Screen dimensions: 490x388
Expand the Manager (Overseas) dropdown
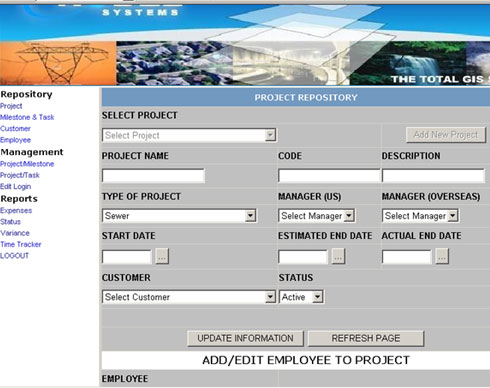point(420,216)
